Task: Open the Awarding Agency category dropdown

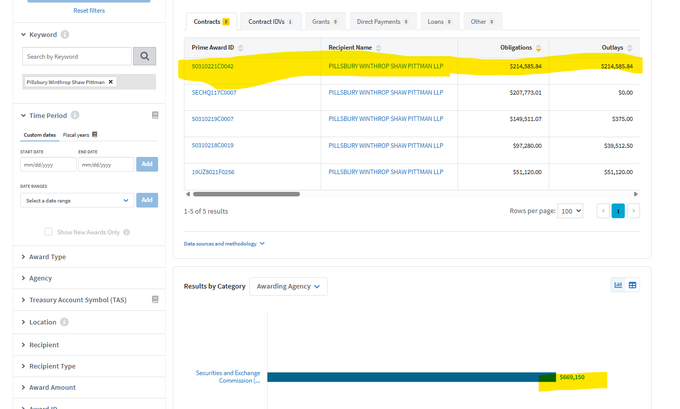Action: (288, 286)
